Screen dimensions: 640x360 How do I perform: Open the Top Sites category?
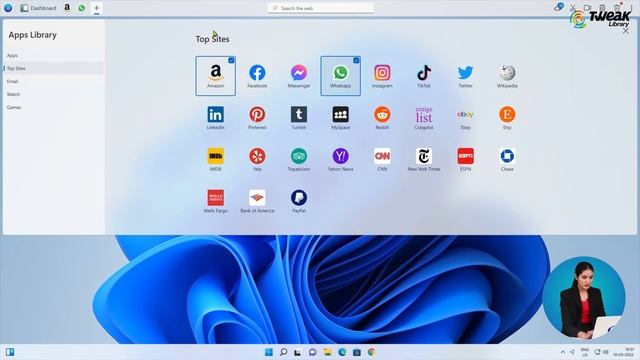coord(53,68)
